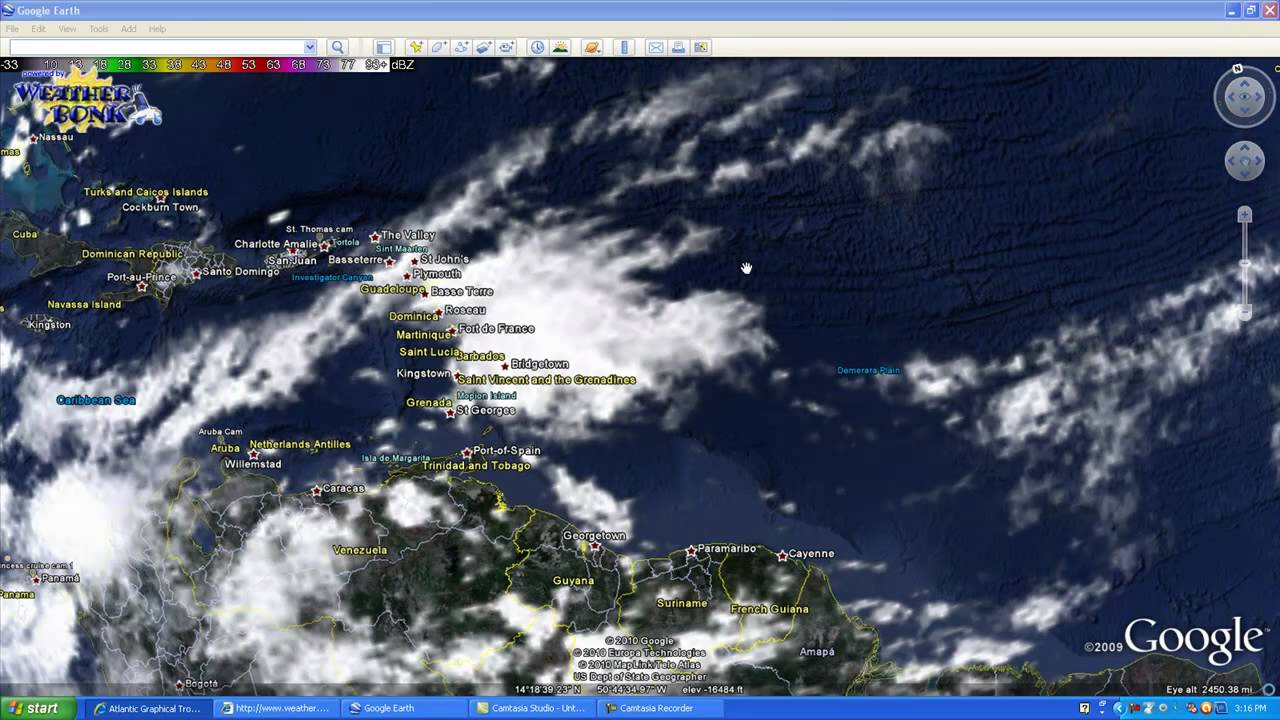Switch to http://www.weather... taskbar window

(276, 708)
